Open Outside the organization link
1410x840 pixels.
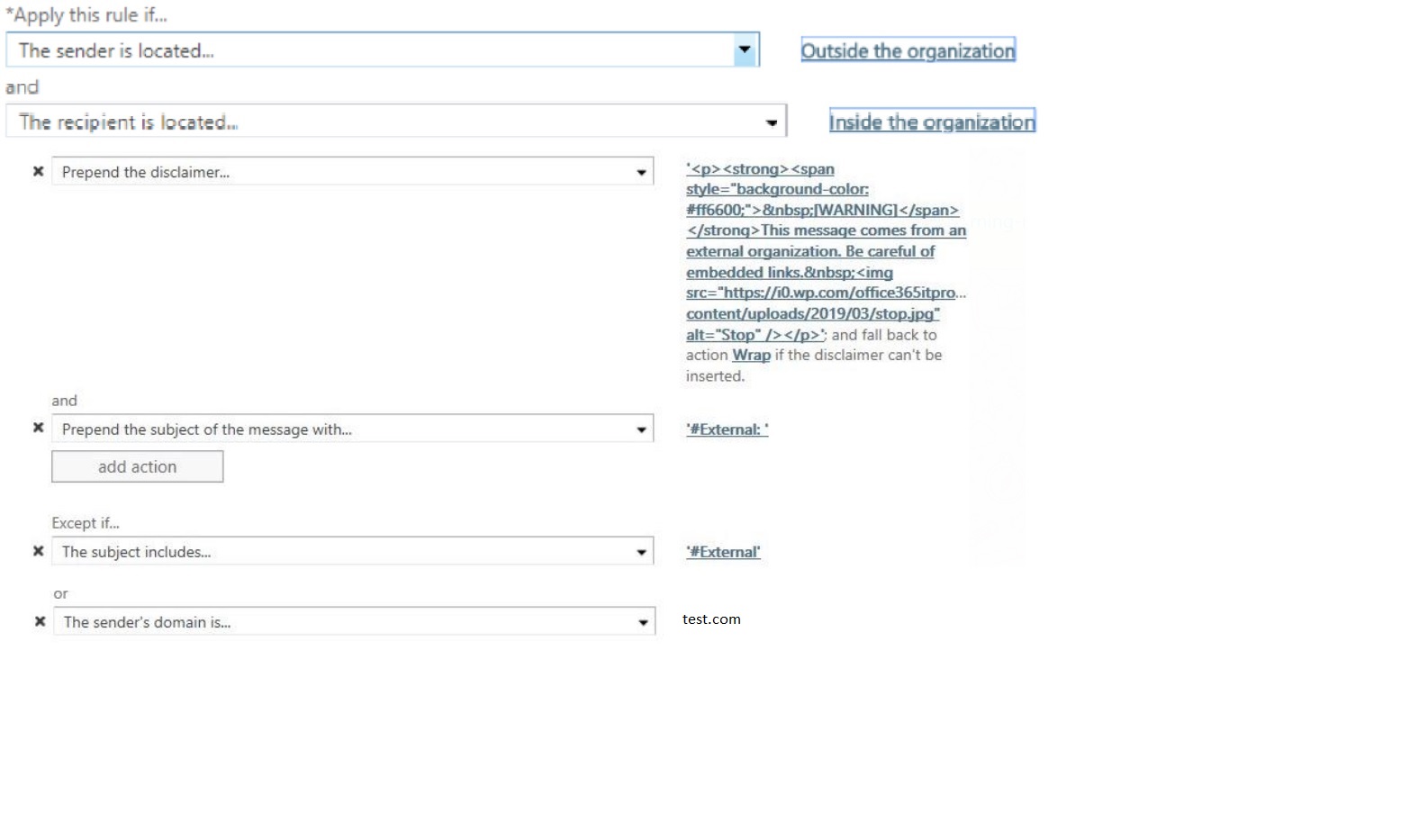coord(908,50)
